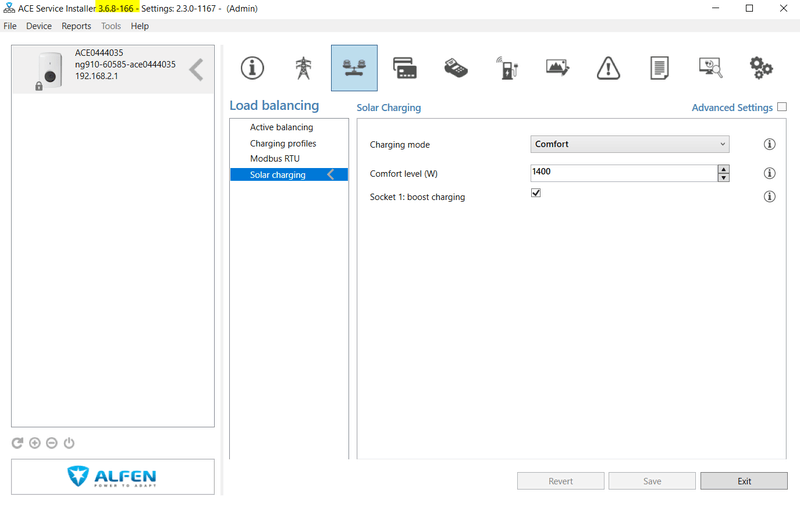Click the Advanced Settings label

[x=732, y=108]
